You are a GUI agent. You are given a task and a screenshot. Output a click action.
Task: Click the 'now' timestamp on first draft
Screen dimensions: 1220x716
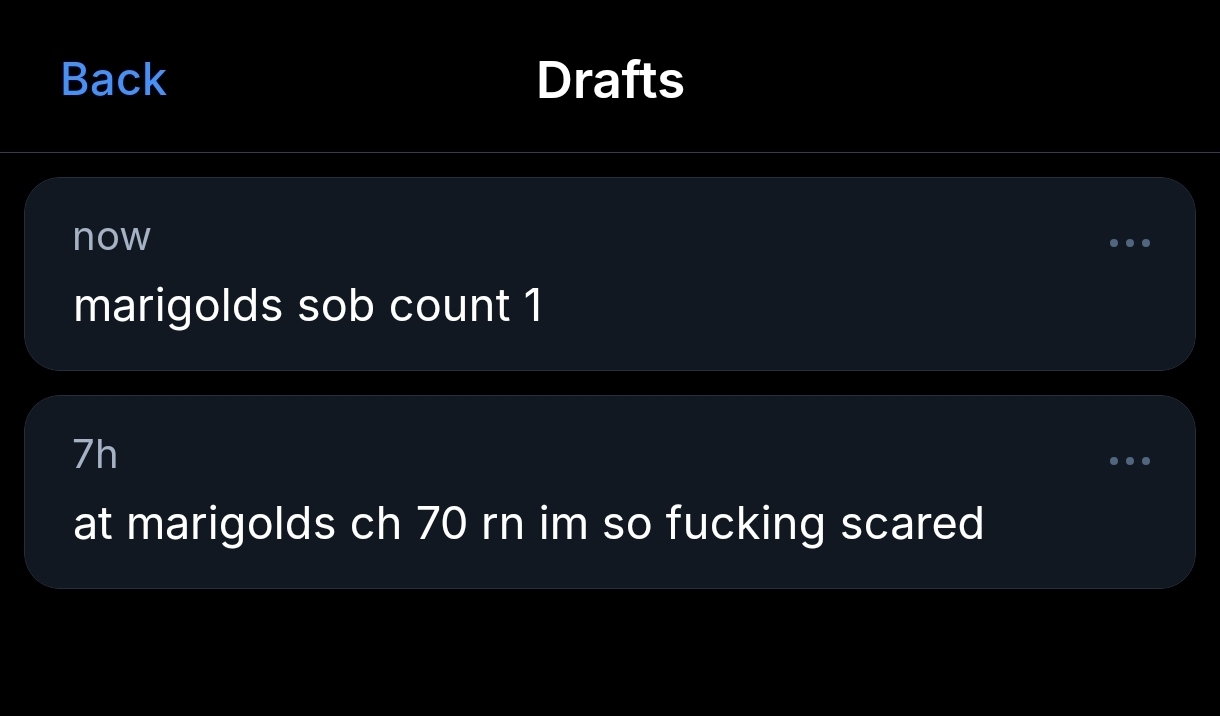[111, 237]
